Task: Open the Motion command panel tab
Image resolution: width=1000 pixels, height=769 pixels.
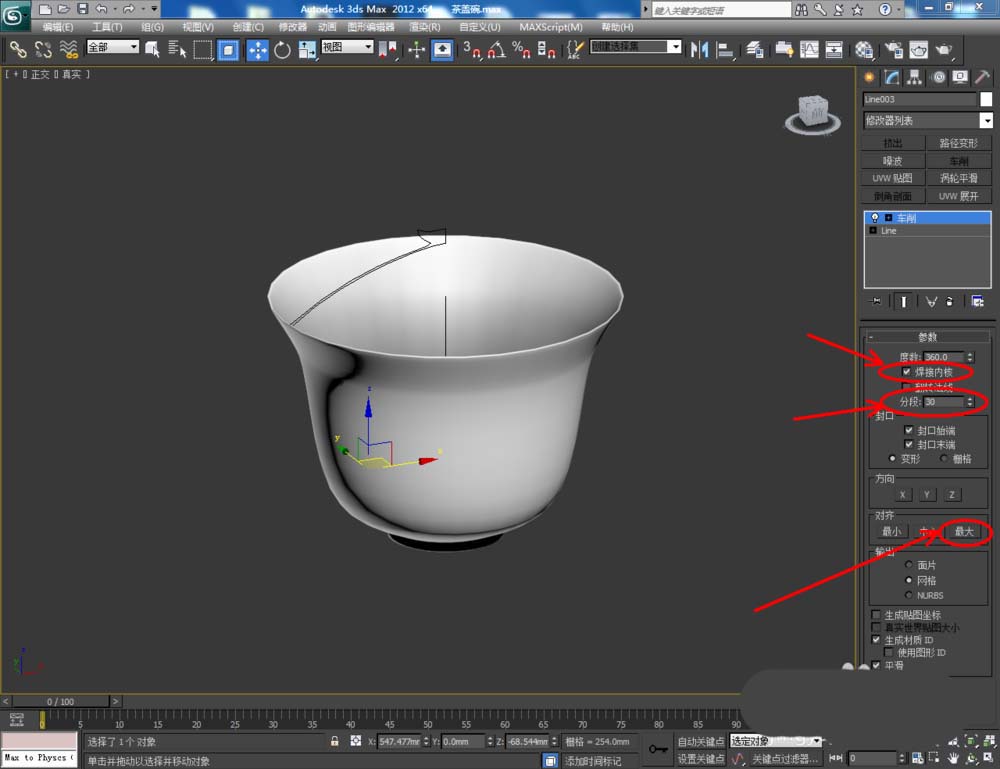Action: point(938,77)
